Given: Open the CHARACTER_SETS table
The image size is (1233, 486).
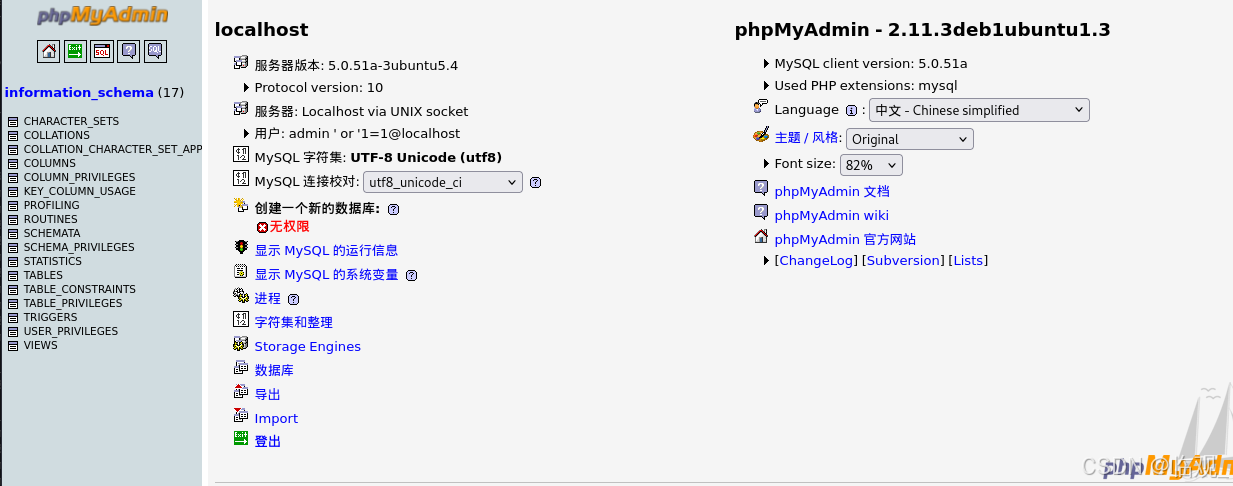Looking at the screenshot, I should (71, 121).
